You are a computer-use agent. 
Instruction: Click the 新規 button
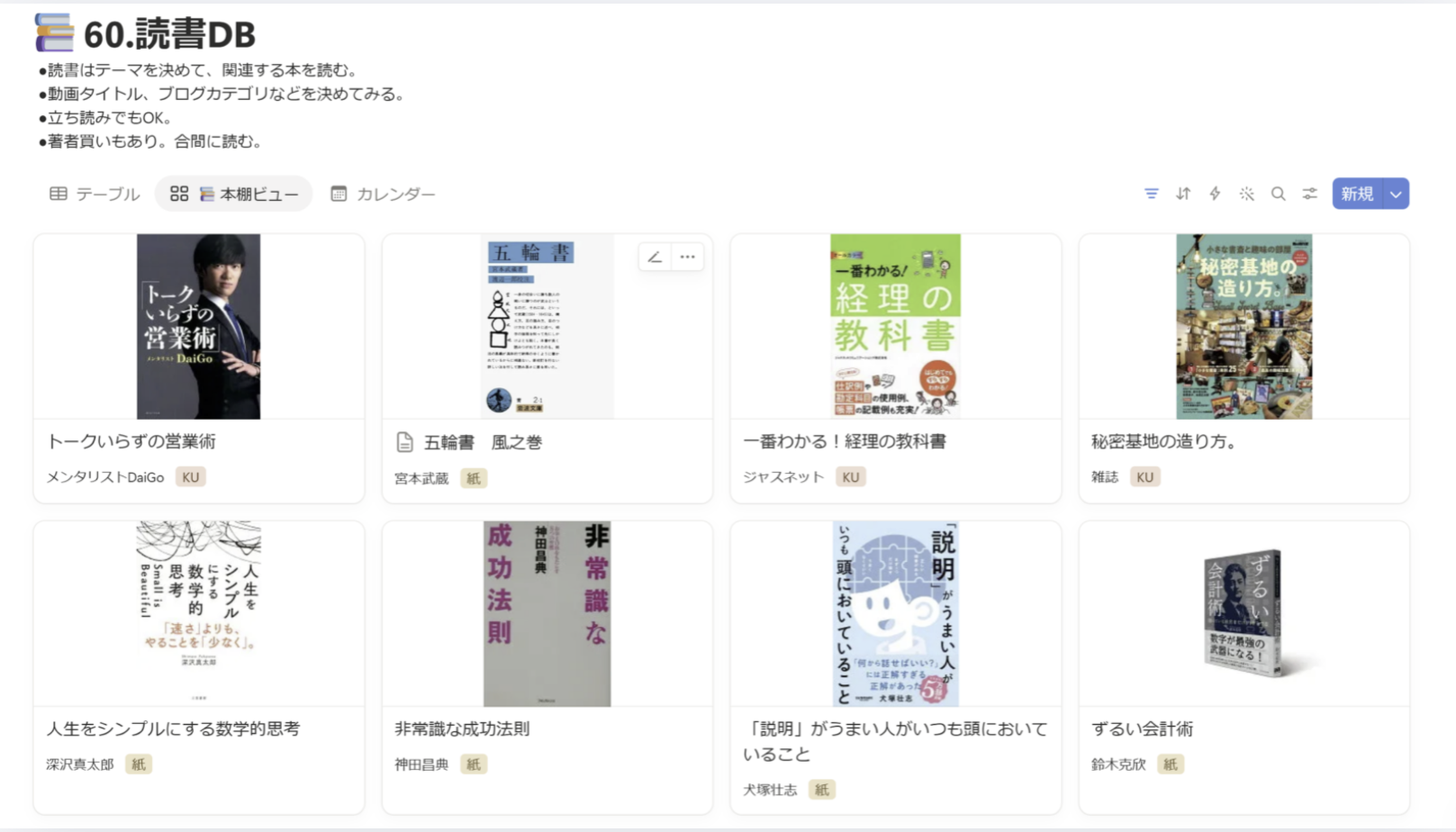(x=1357, y=194)
